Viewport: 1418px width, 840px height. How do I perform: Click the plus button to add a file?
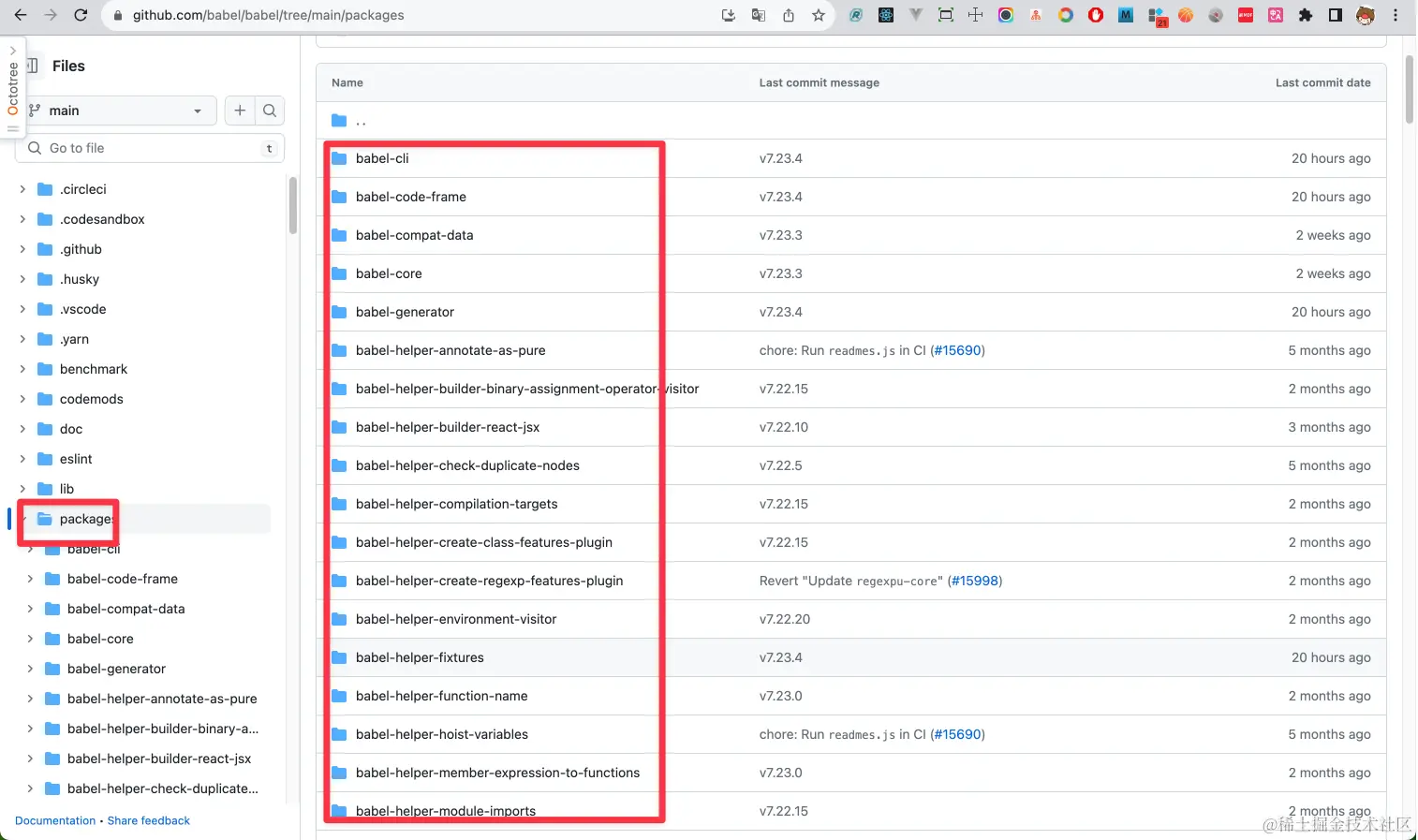tap(240, 111)
